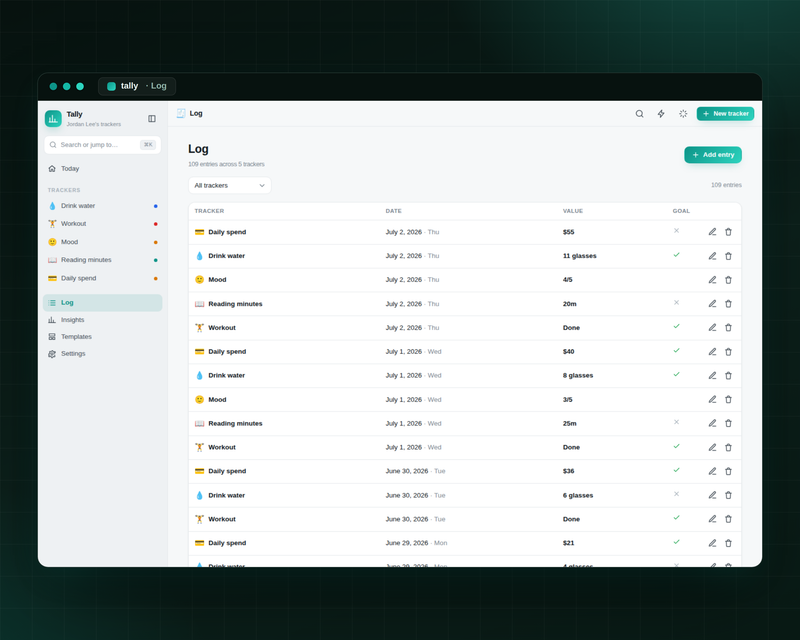800x640 pixels.
Task: Delete the June 30 Workout entry
Action: 729,519
